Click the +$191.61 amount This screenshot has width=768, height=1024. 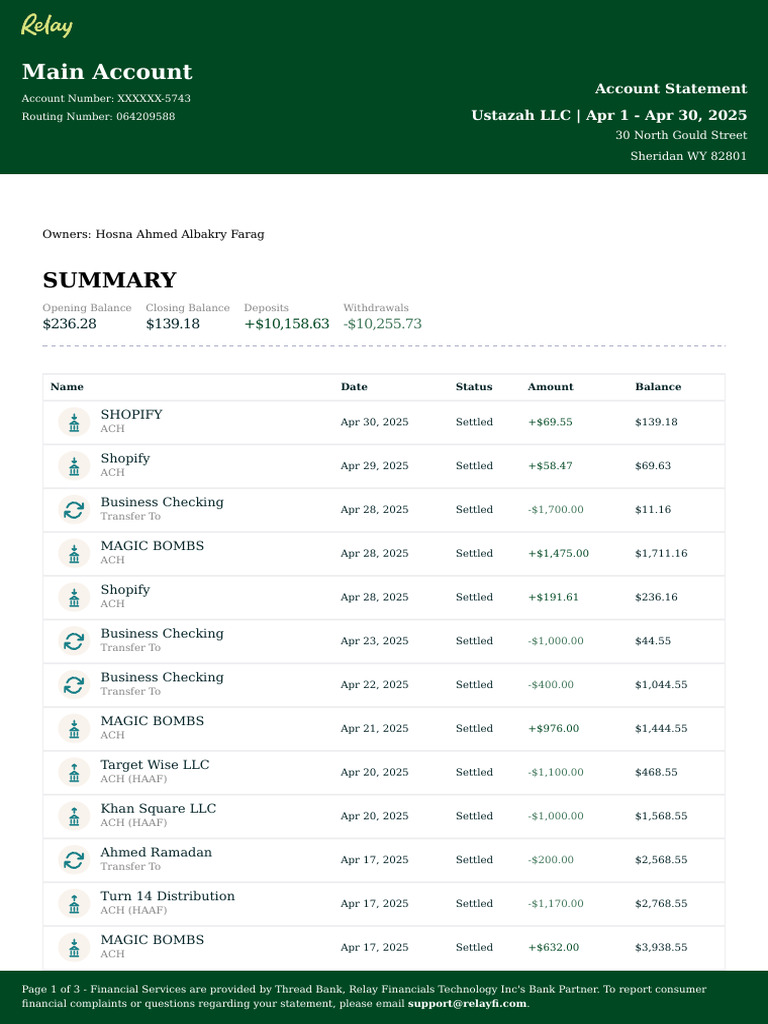pyautogui.click(x=553, y=598)
